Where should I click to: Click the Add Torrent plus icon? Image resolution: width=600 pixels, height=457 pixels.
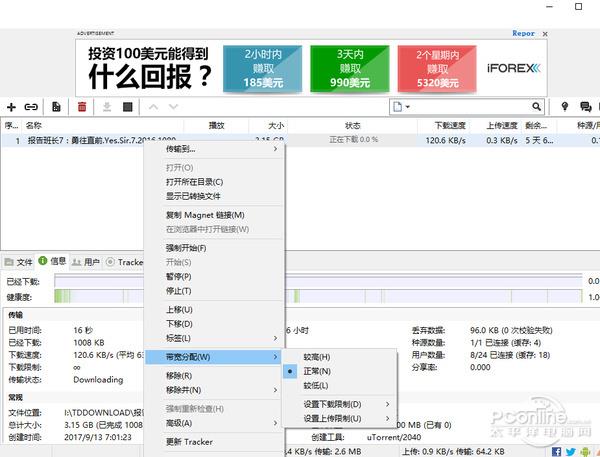[x=11, y=107]
